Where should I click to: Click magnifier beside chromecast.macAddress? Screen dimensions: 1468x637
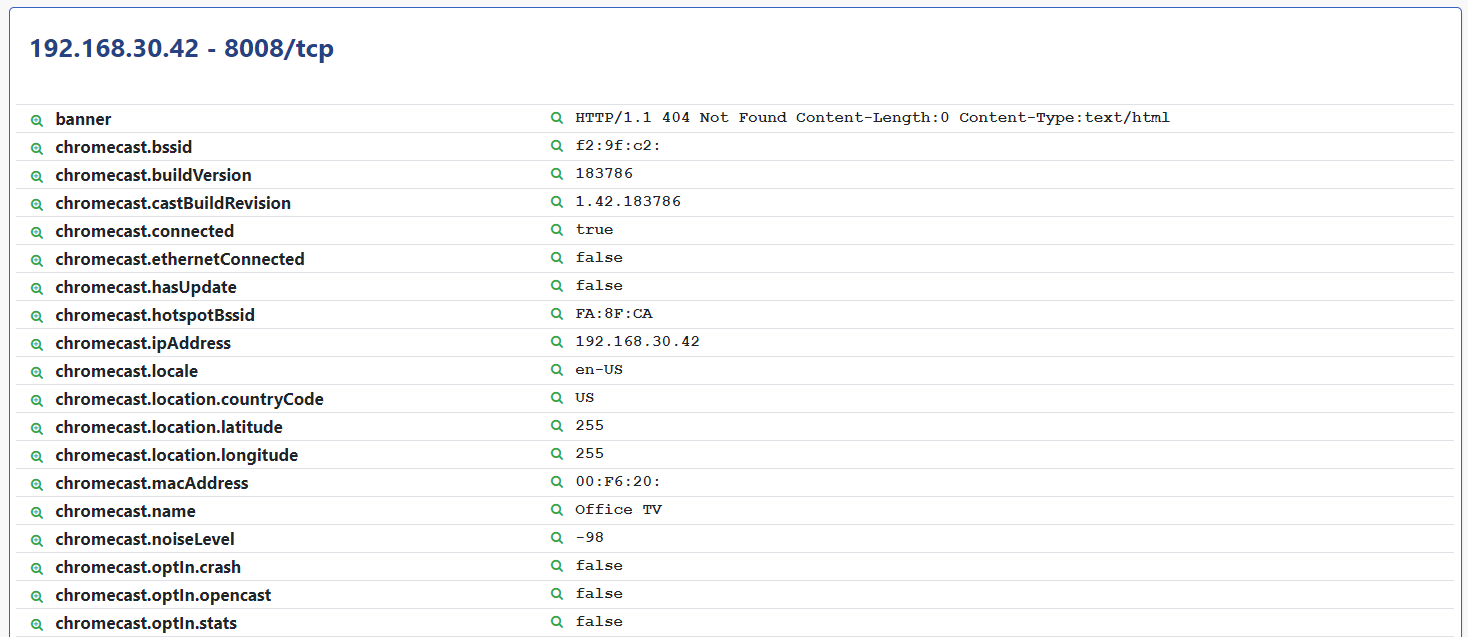click(x=37, y=482)
